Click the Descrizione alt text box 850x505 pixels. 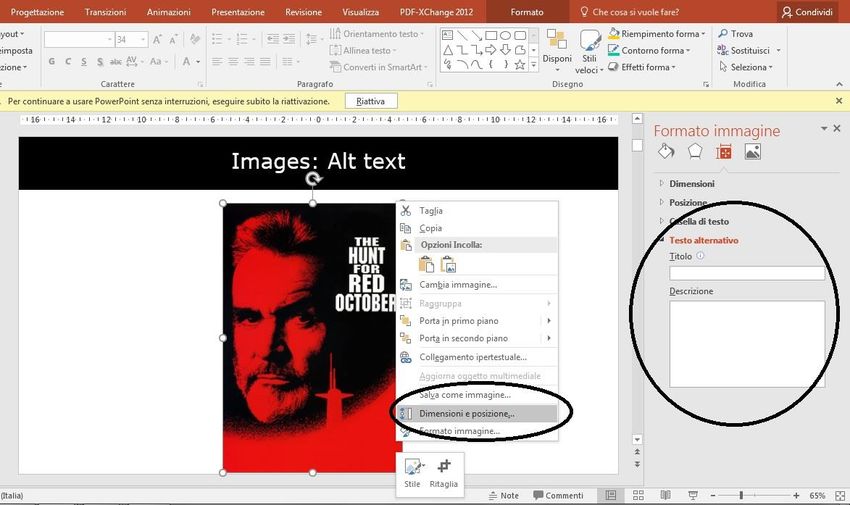747,344
